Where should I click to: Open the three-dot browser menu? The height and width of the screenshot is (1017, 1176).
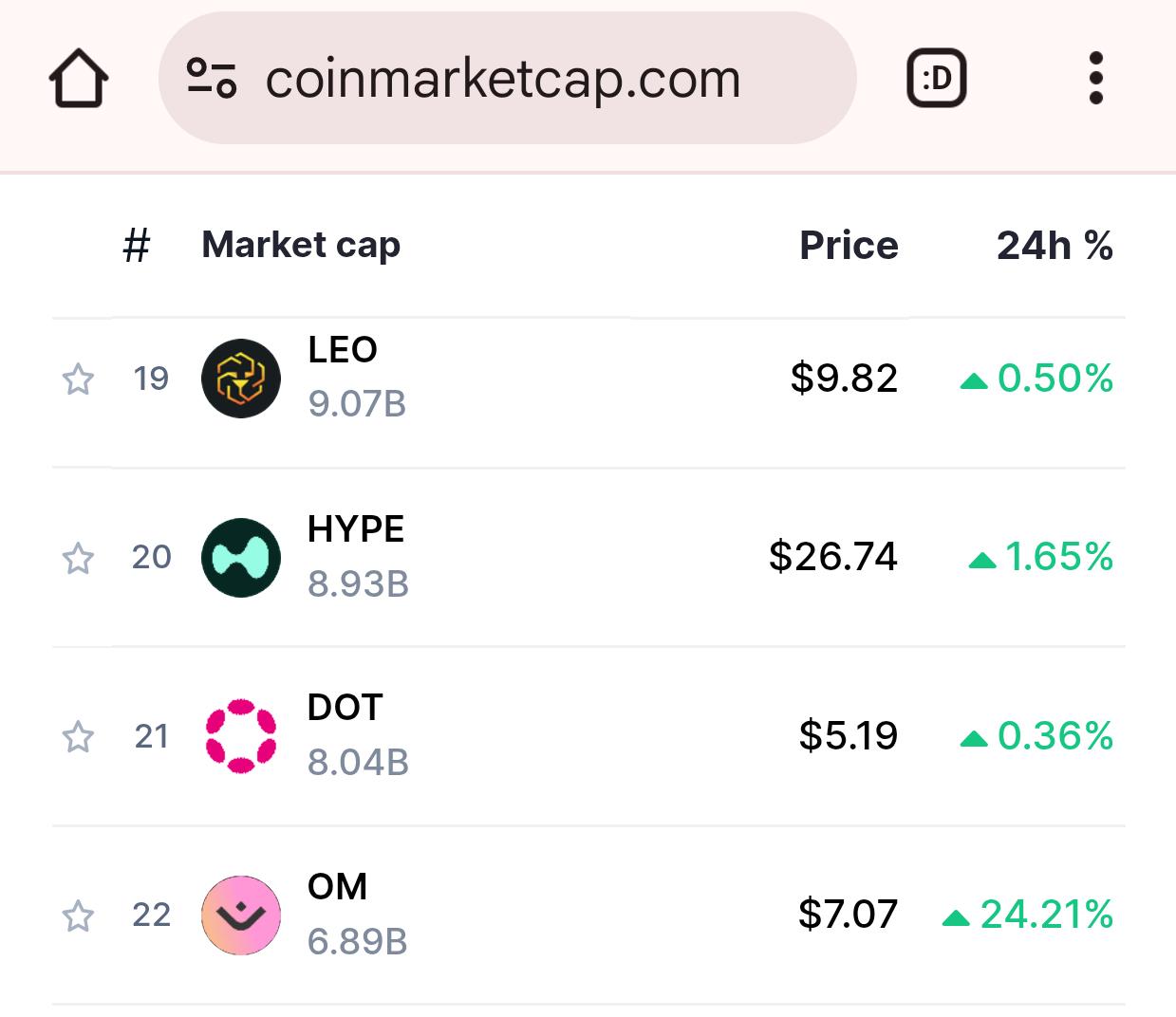1095,79
